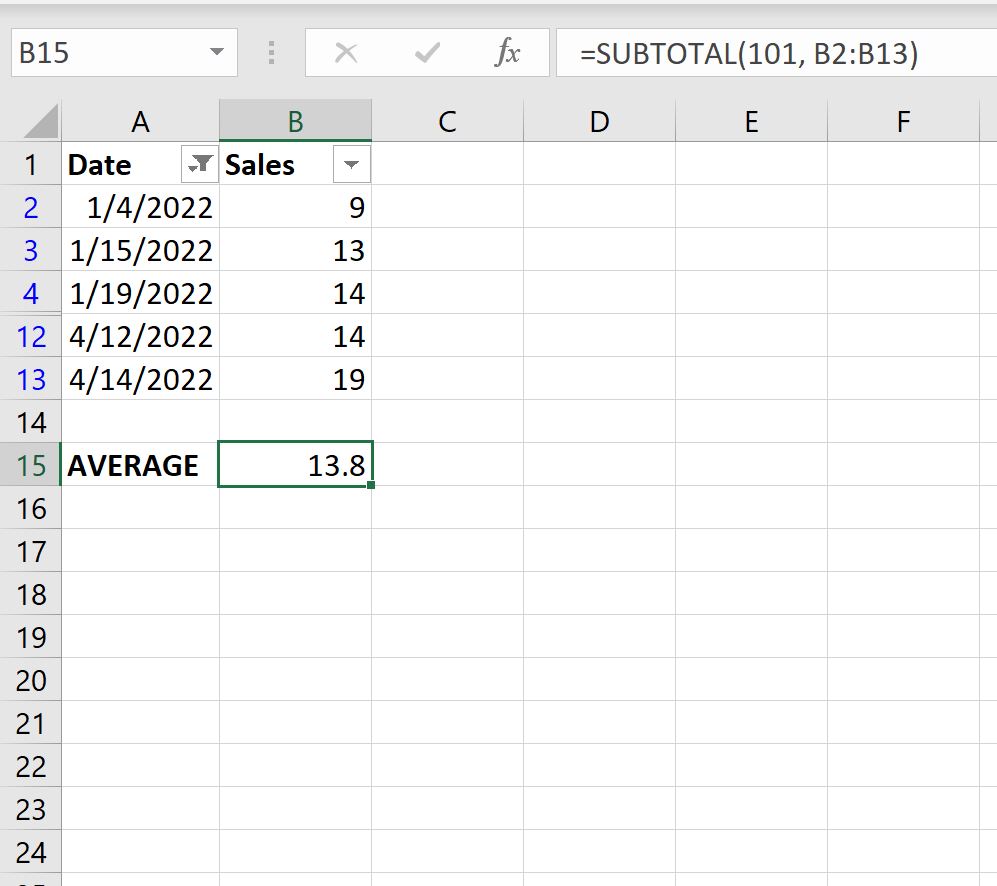
Task: Click inside the Name Box showing B15
Action: tap(100, 55)
